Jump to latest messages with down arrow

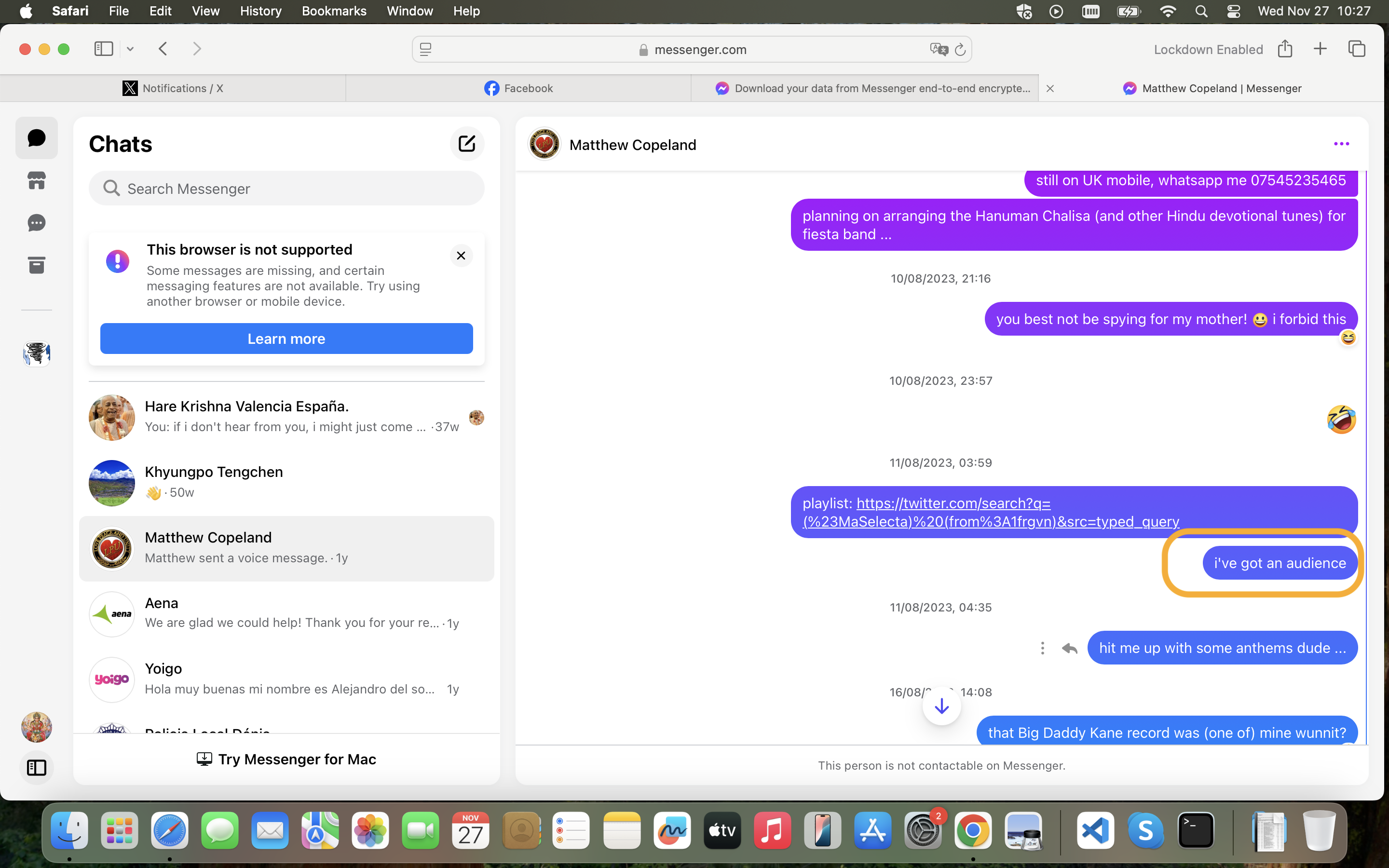941,706
